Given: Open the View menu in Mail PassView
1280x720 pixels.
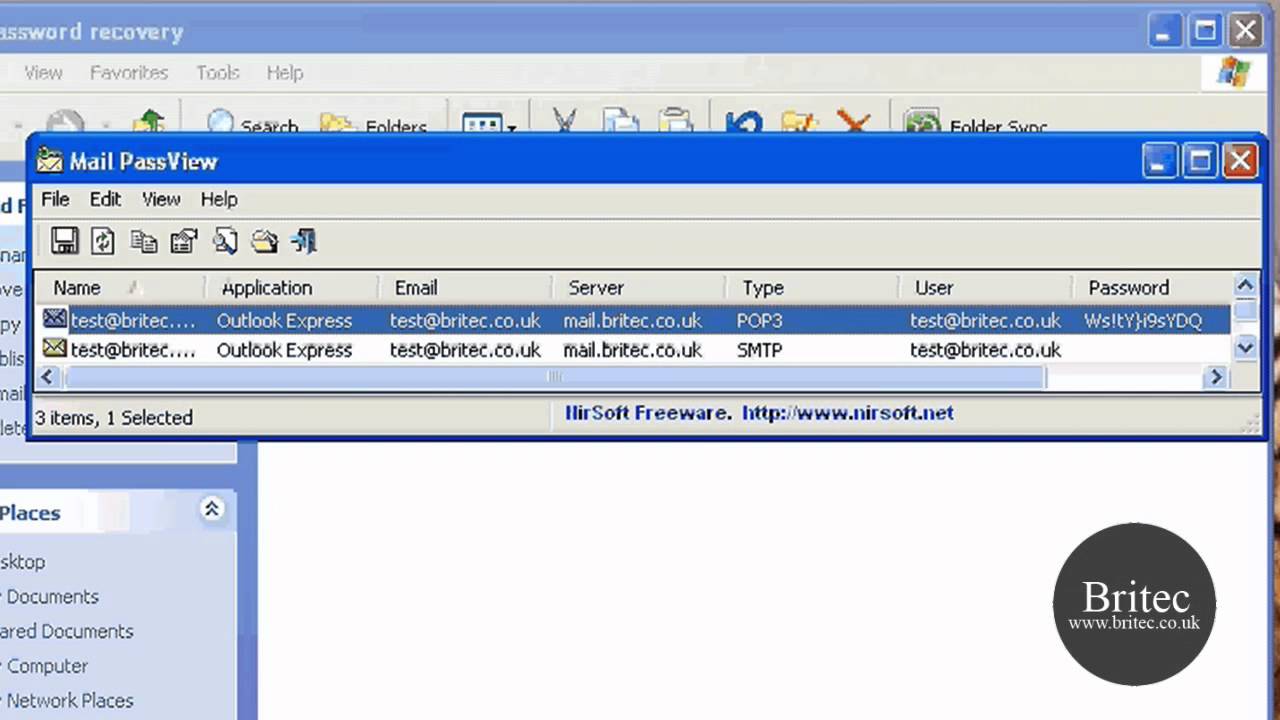Looking at the screenshot, I should [x=160, y=199].
